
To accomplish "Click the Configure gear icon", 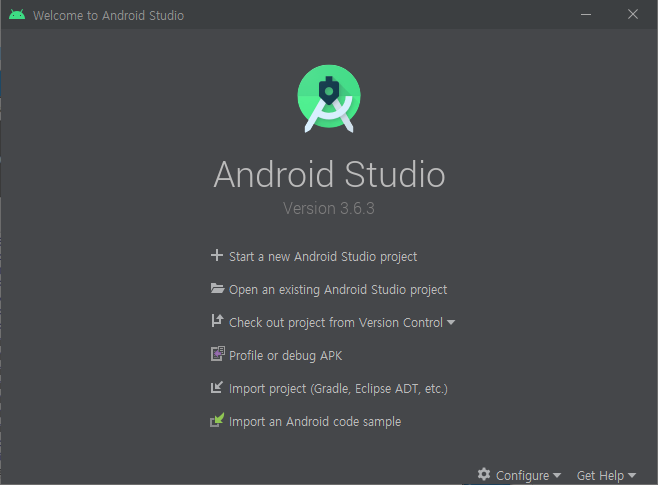I will point(484,475).
